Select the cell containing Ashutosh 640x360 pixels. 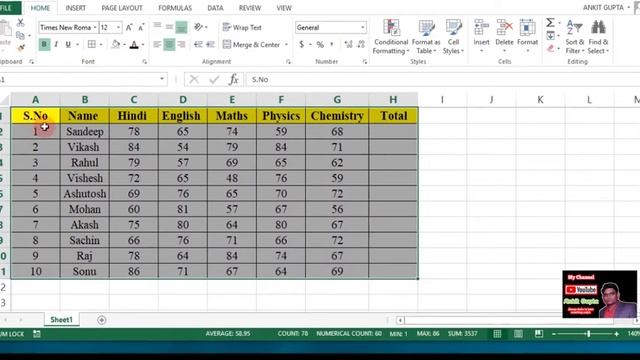click(x=84, y=193)
